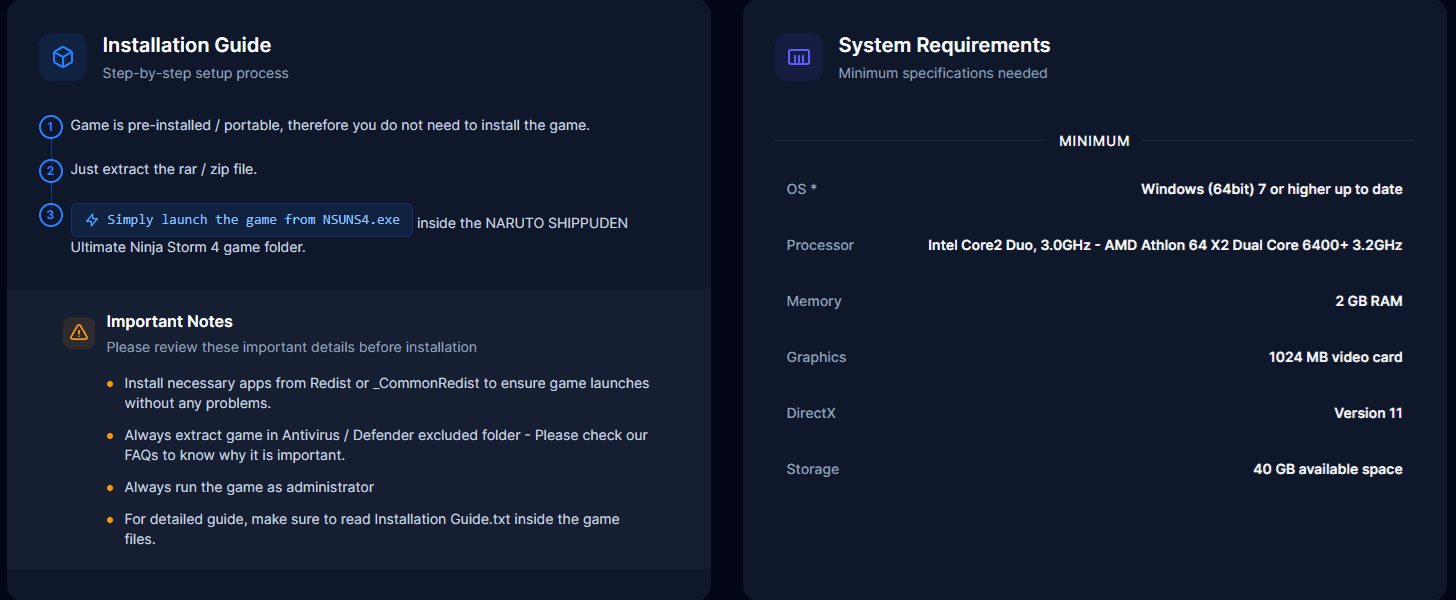The image size is (1456, 600).
Task: Select the '40 GB available space' value
Action: pos(1328,469)
